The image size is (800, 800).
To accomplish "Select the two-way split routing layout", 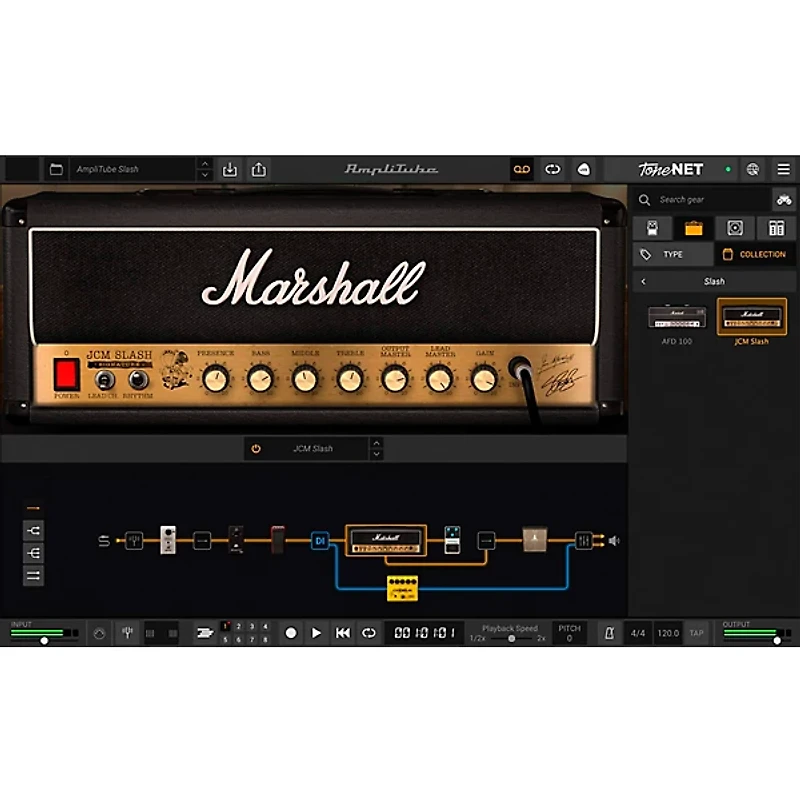I will (x=34, y=531).
